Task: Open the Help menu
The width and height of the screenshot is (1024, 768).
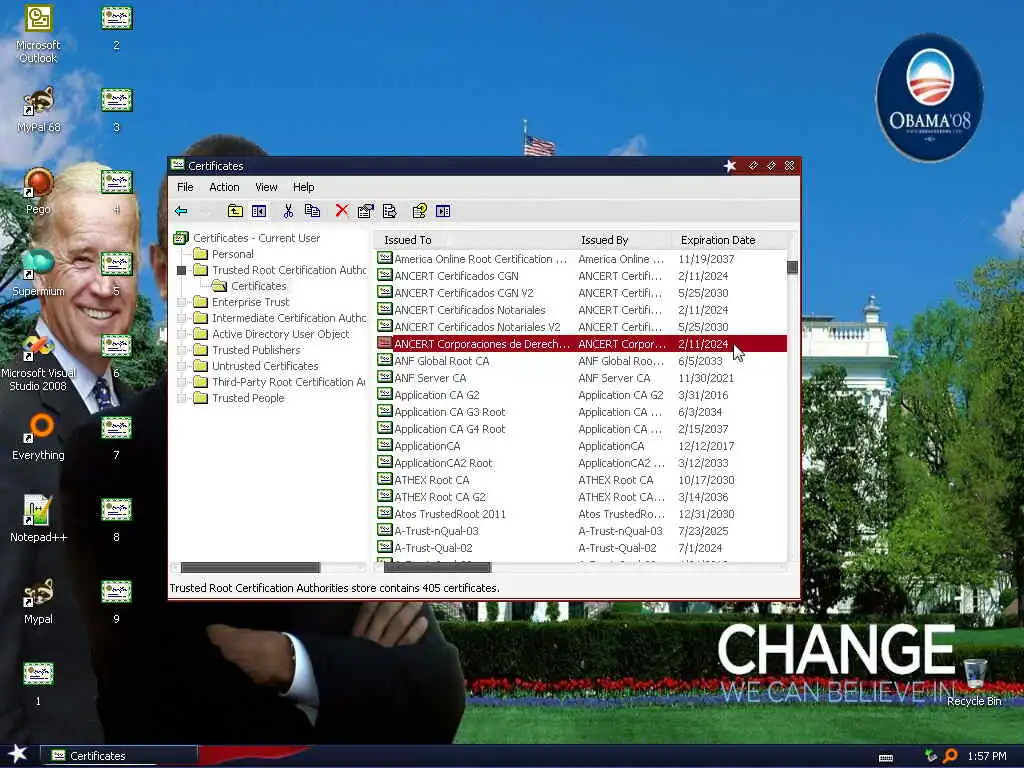Action: tap(303, 187)
